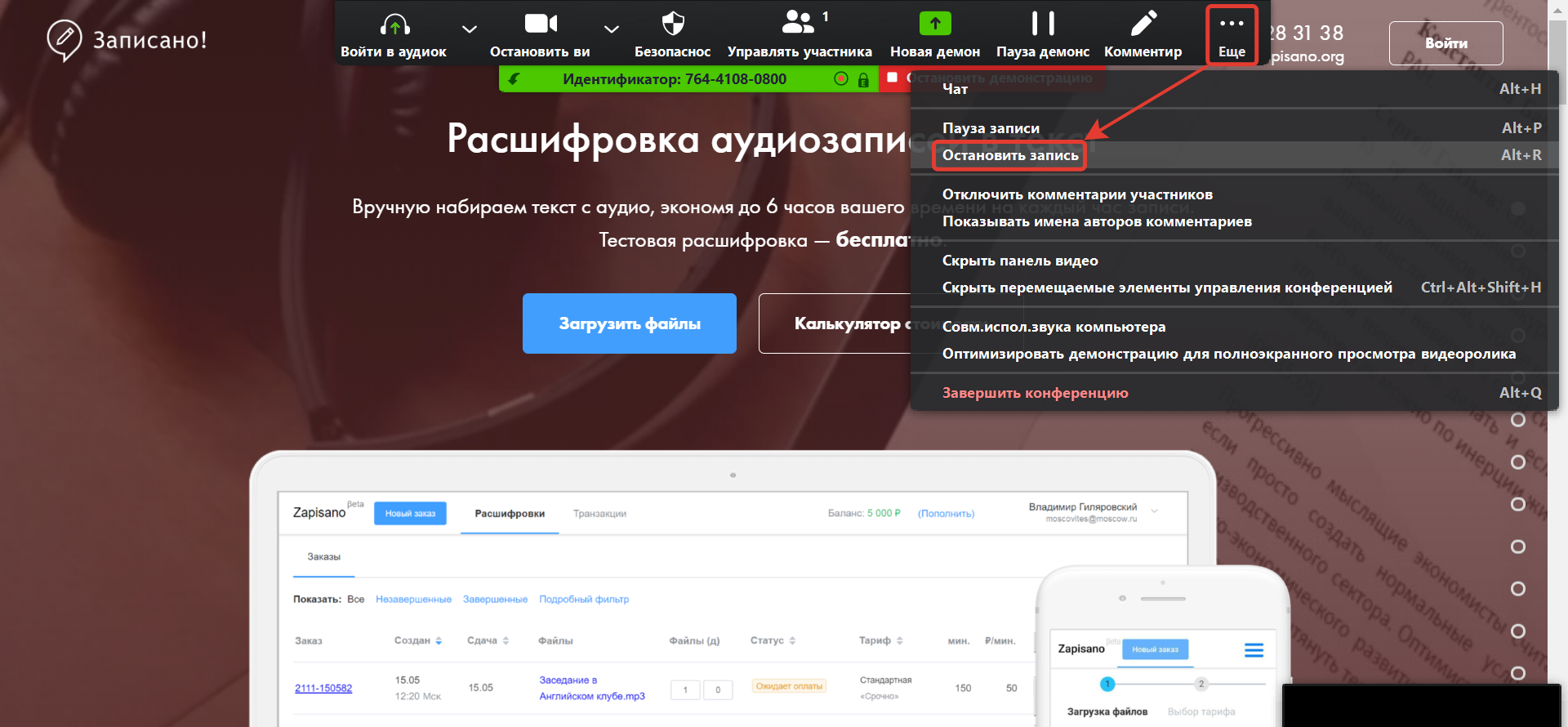Expand video options chevron next to Остановить ви
Viewport: 1568px width, 727px height.
point(612,29)
